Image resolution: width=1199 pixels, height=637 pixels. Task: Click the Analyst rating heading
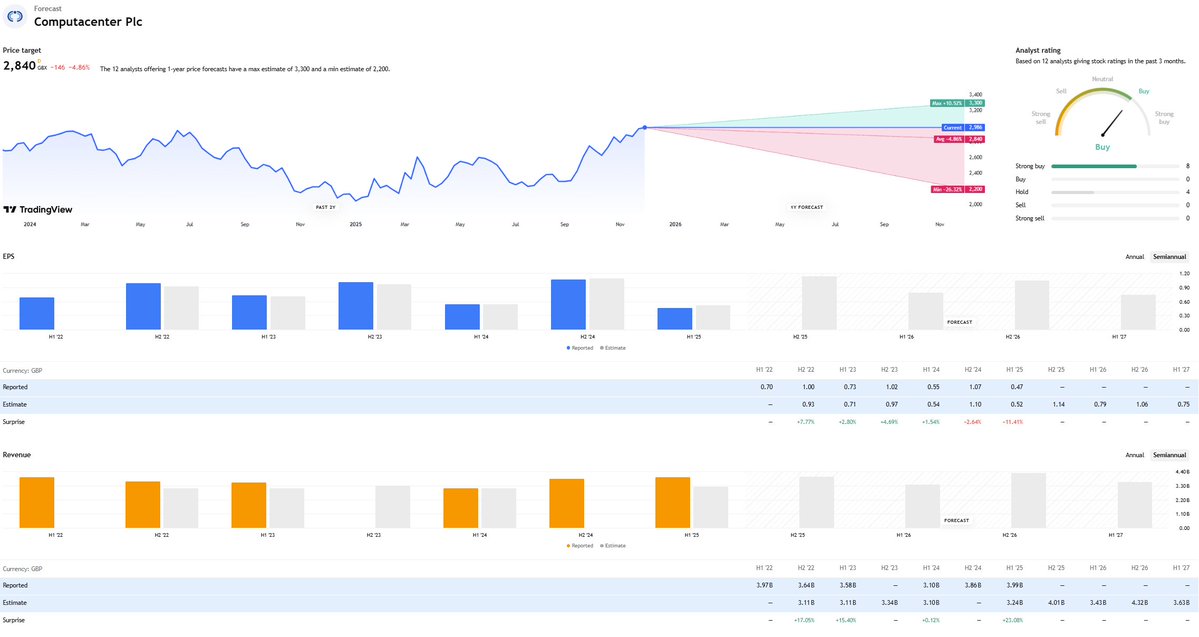pyautogui.click(x=1038, y=50)
